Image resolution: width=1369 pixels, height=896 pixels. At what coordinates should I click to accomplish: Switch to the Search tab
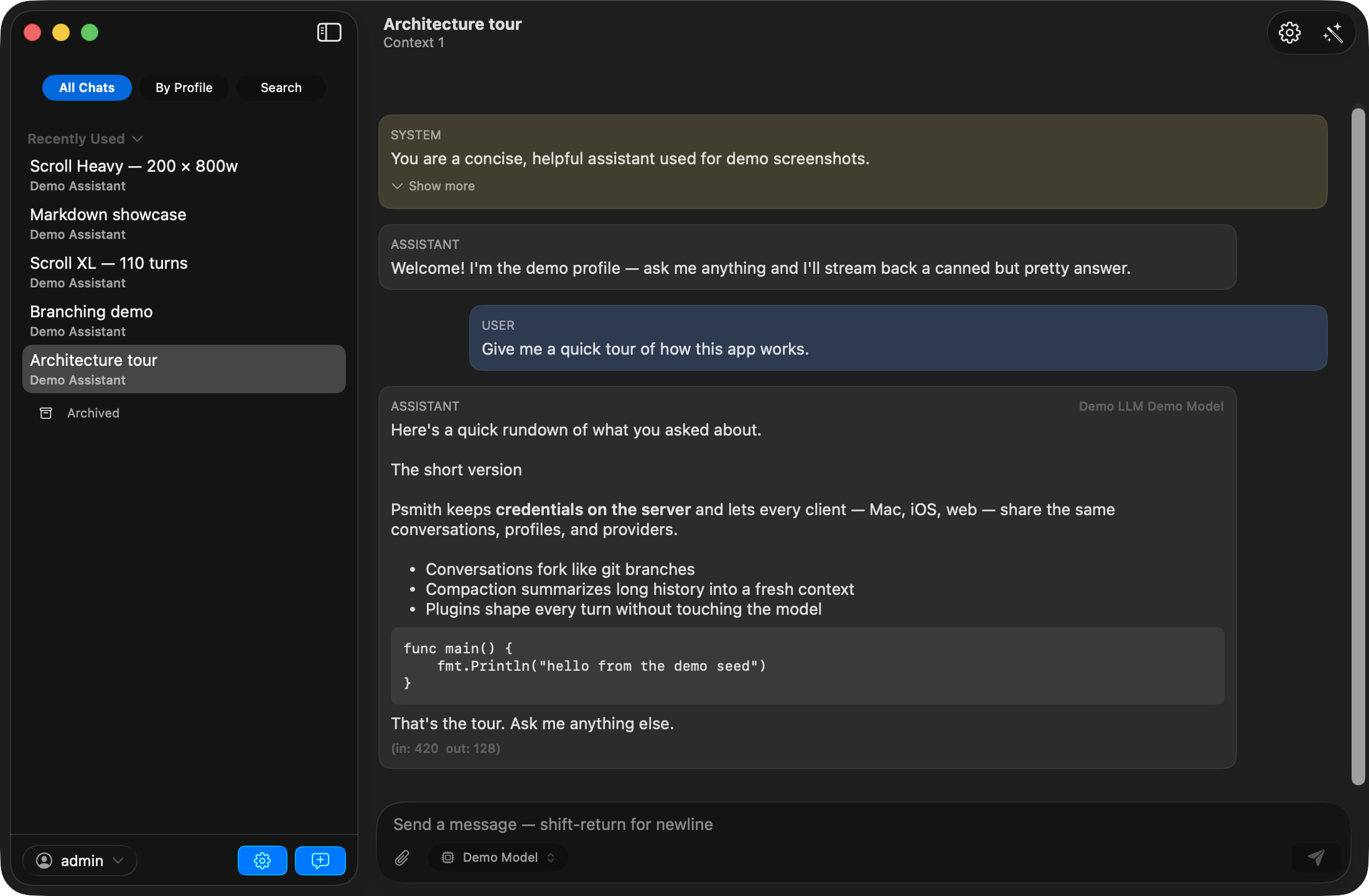(x=281, y=88)
